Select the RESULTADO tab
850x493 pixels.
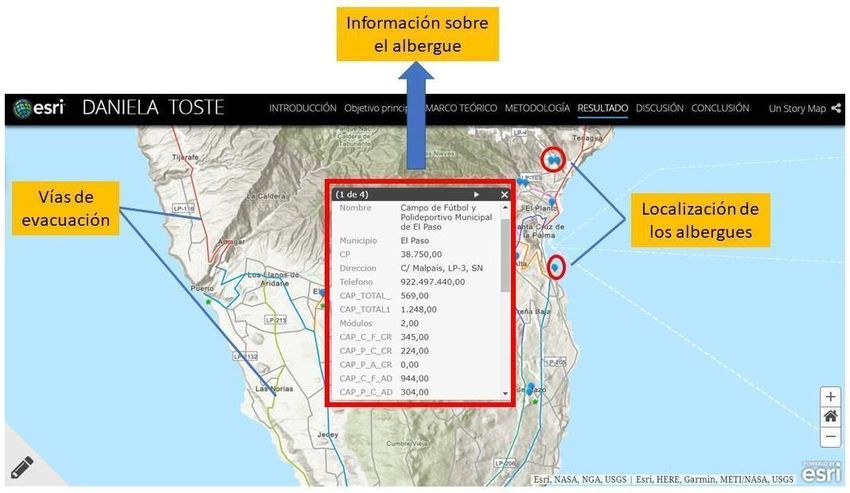[x=602, y=108]
